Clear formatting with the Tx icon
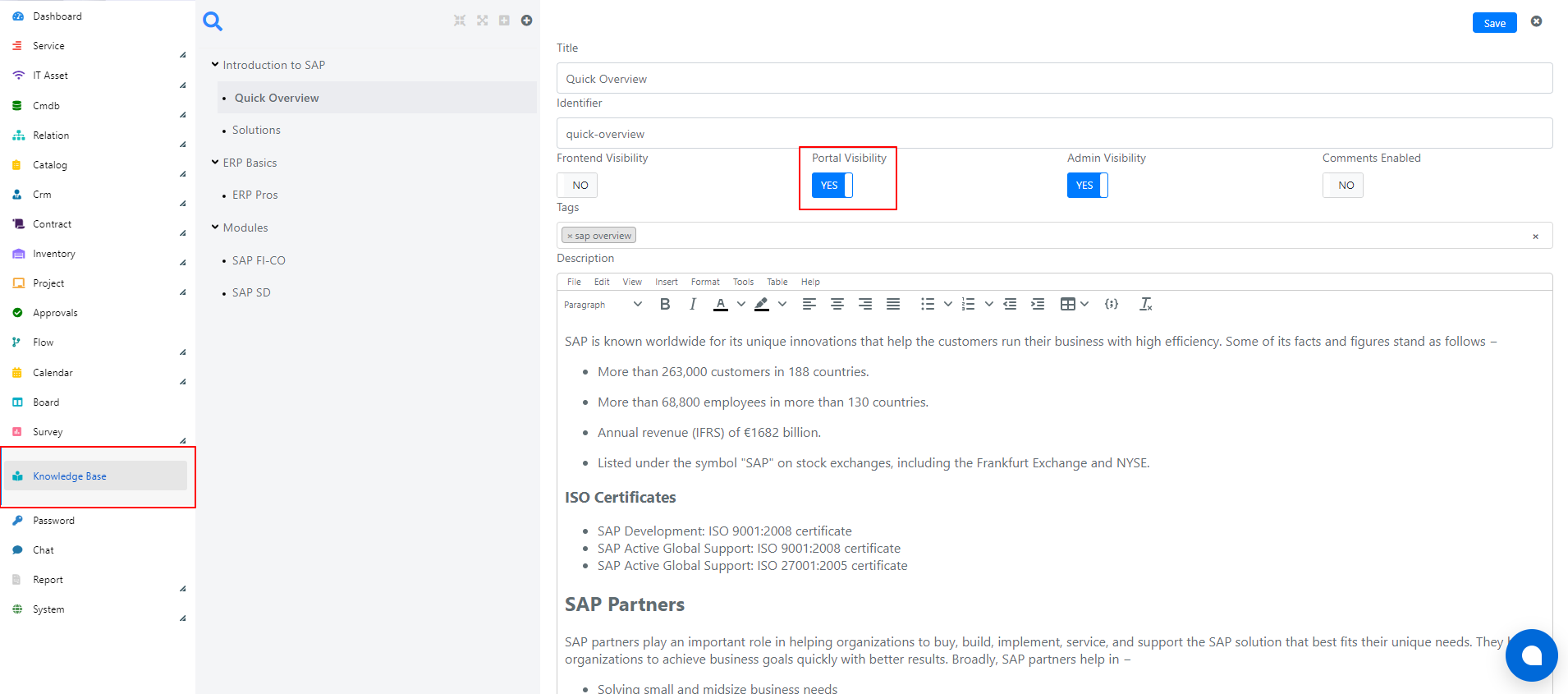 click(x=1146, y=304)
